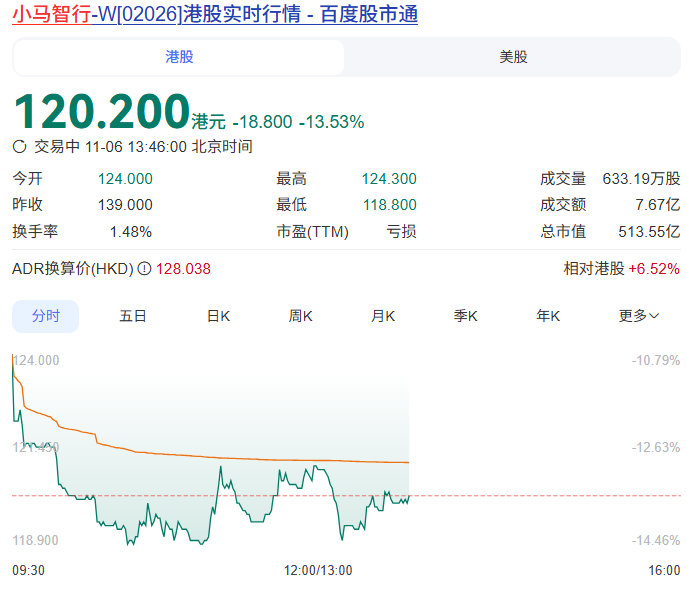Show the 日K candlestick chart

(218, 316)
